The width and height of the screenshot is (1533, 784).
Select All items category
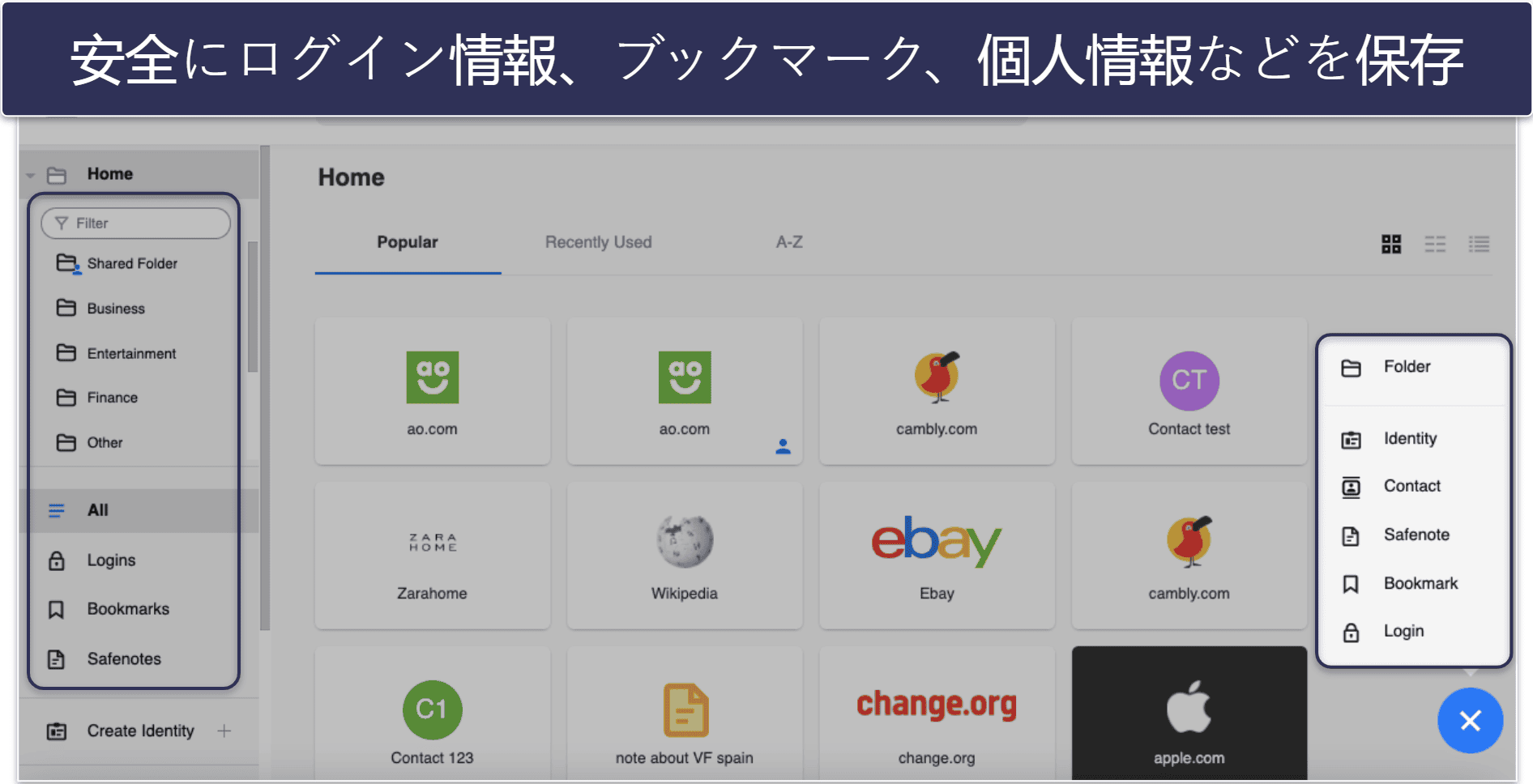click(139, 510)
